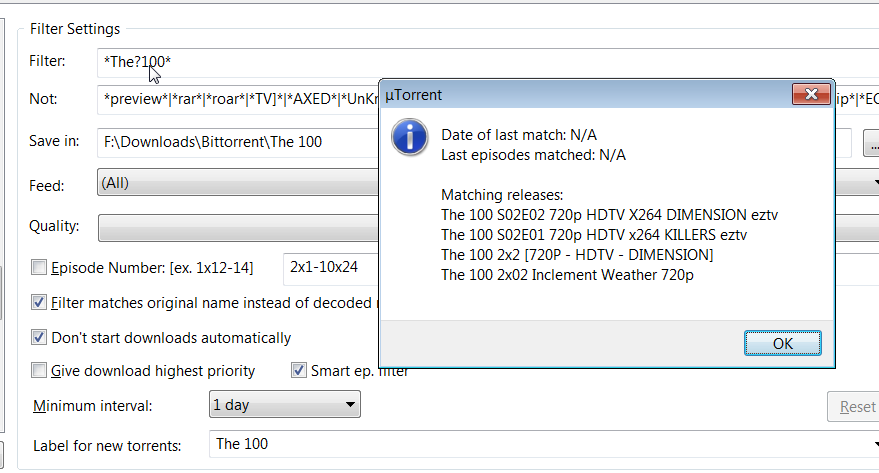Click 'Date of last match: N/A' text
Viewport: 879px width, 473px height.
pos(519,135)
